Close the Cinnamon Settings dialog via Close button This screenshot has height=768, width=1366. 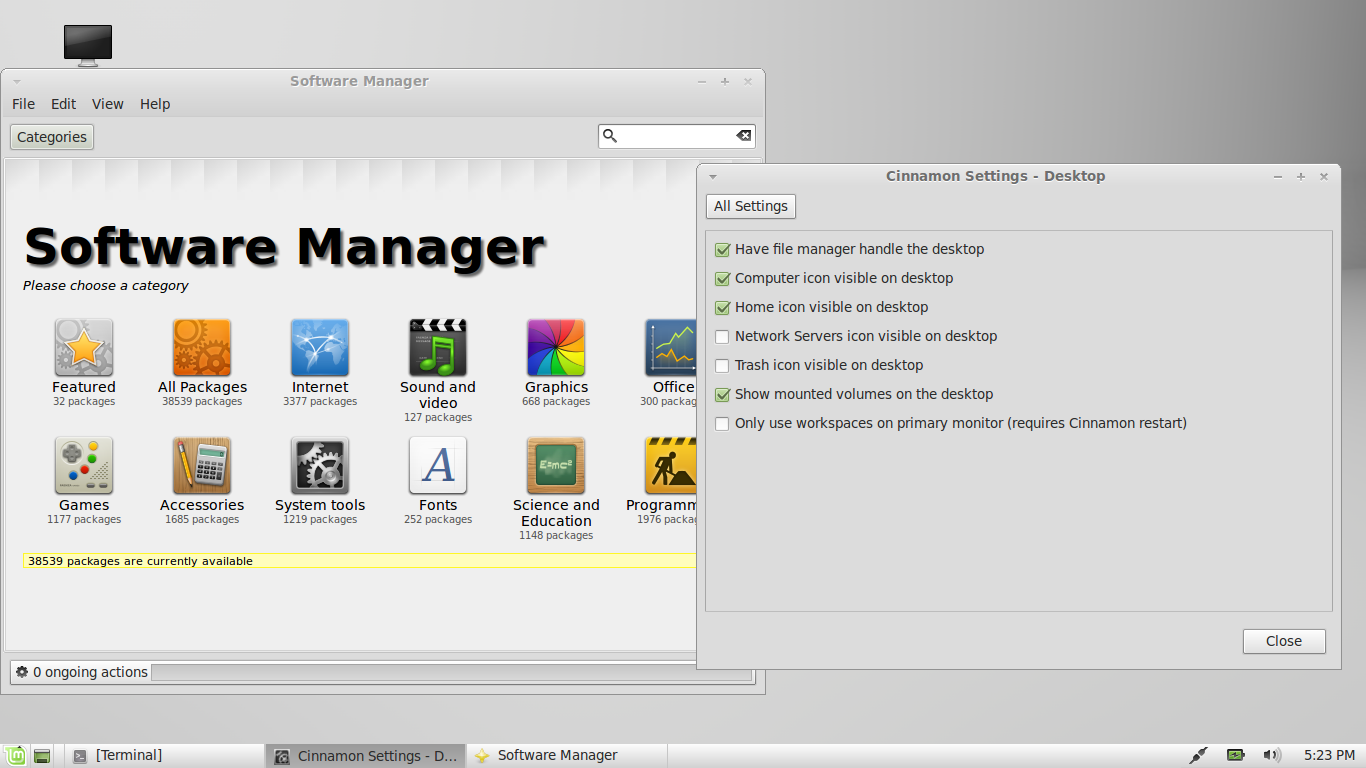click(x=1284, y=641)
